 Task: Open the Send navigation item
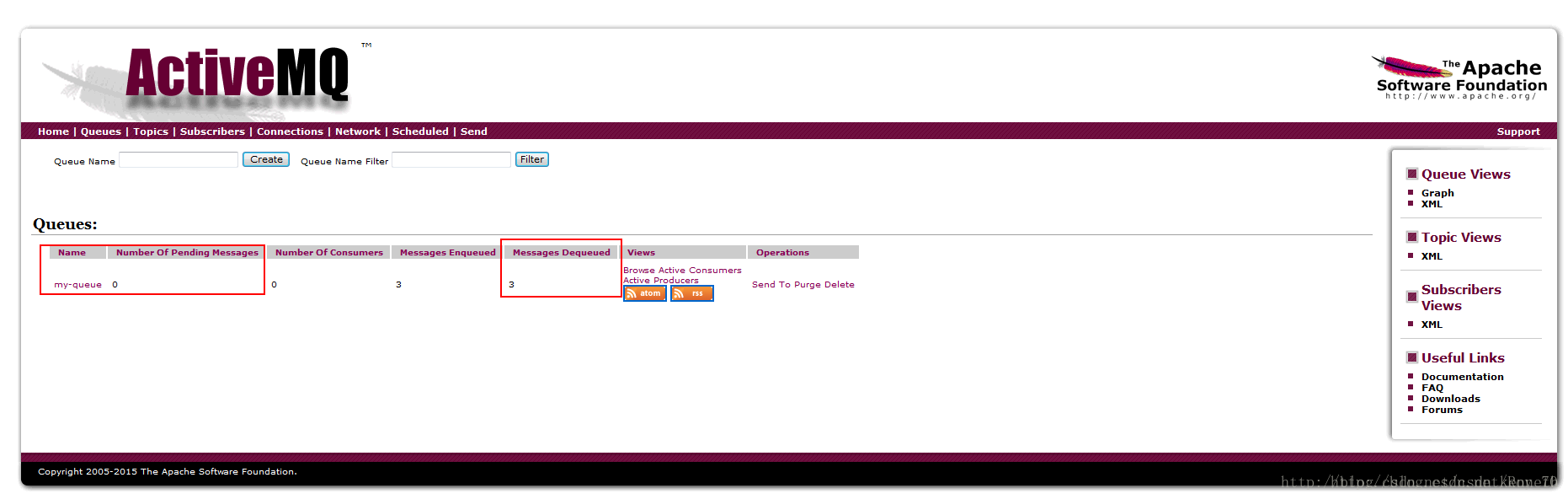(474, 131)
